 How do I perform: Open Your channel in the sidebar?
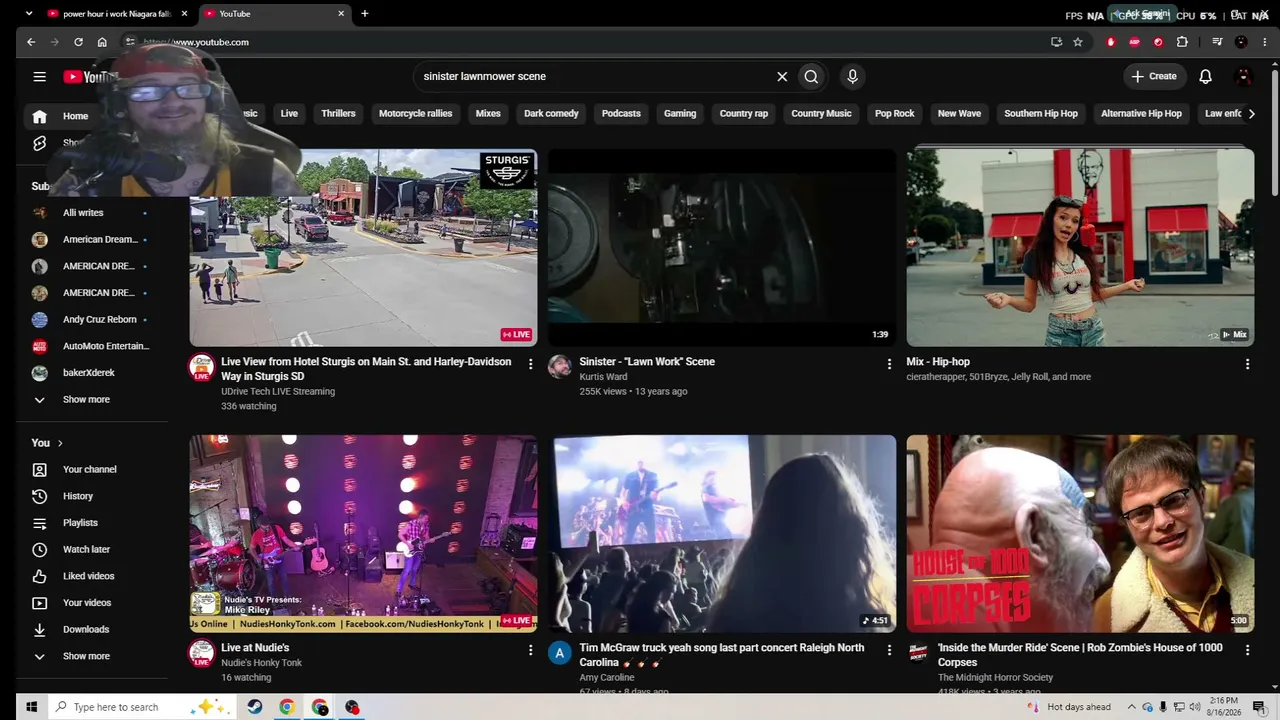[x=92, y=469]
